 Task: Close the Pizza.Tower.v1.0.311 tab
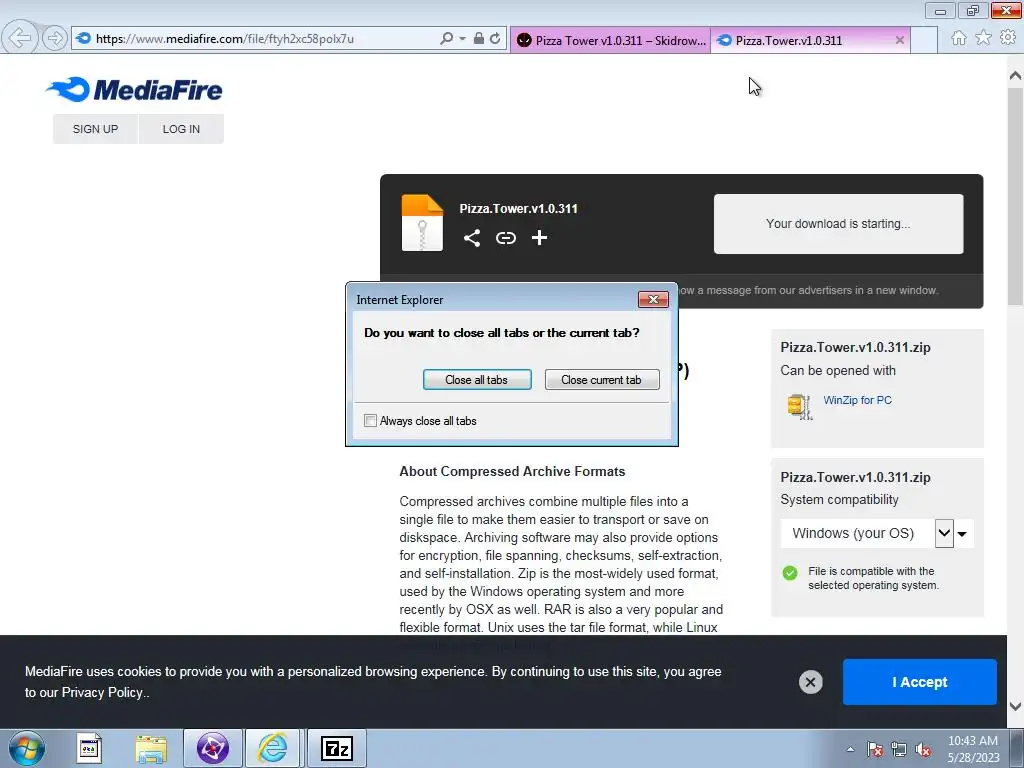pos(899,40)
